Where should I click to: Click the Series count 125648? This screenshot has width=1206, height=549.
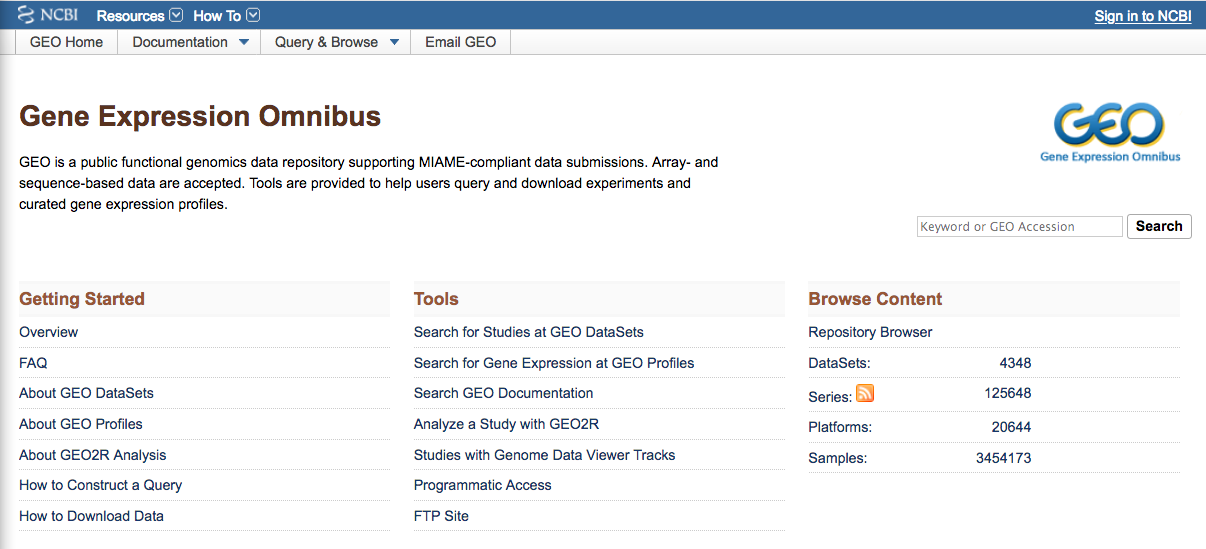click(x=1008, y=394)
